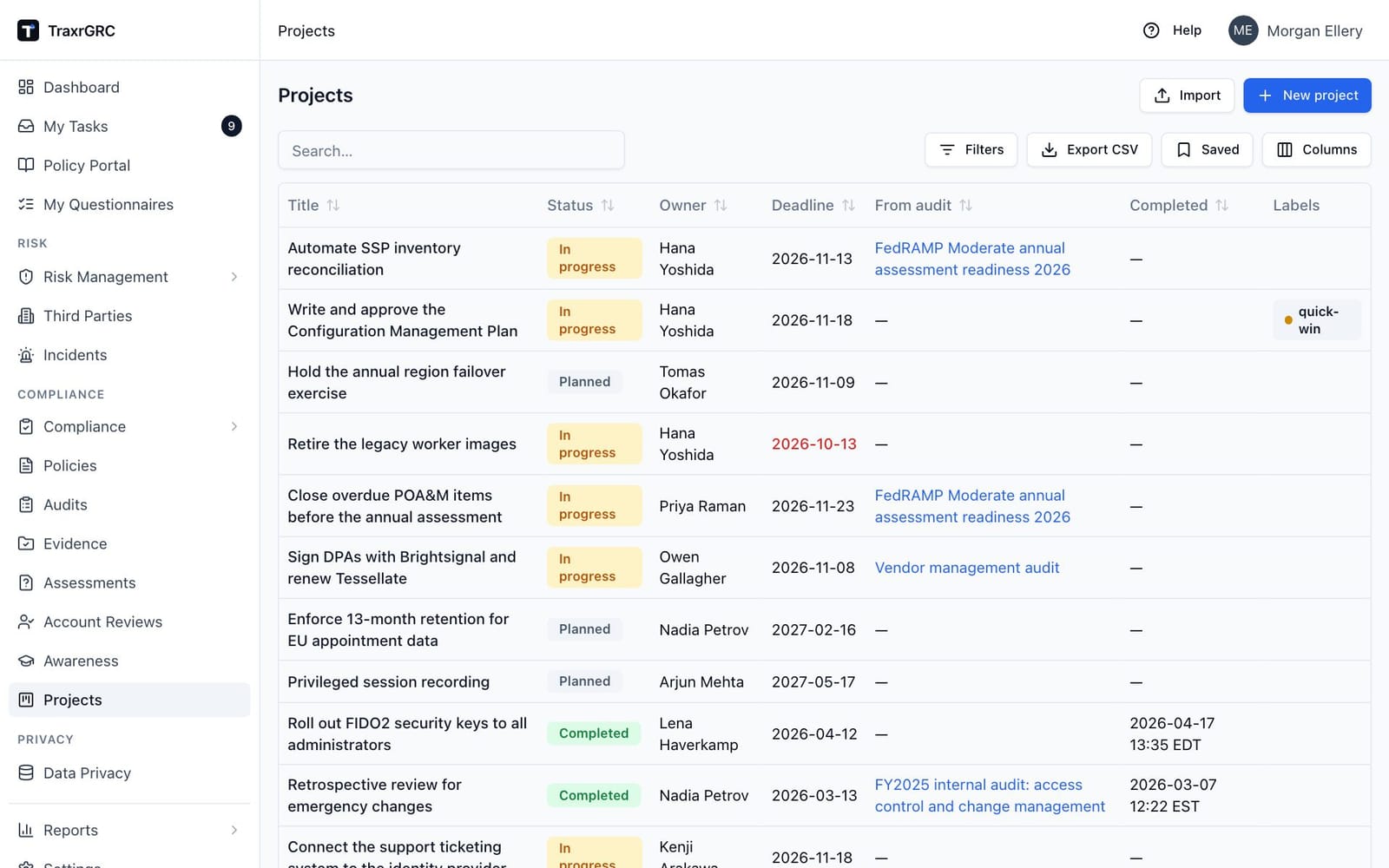Open Dashboard from the sidebar
Screen dimensions: 1389x868
tap(129, 87)
